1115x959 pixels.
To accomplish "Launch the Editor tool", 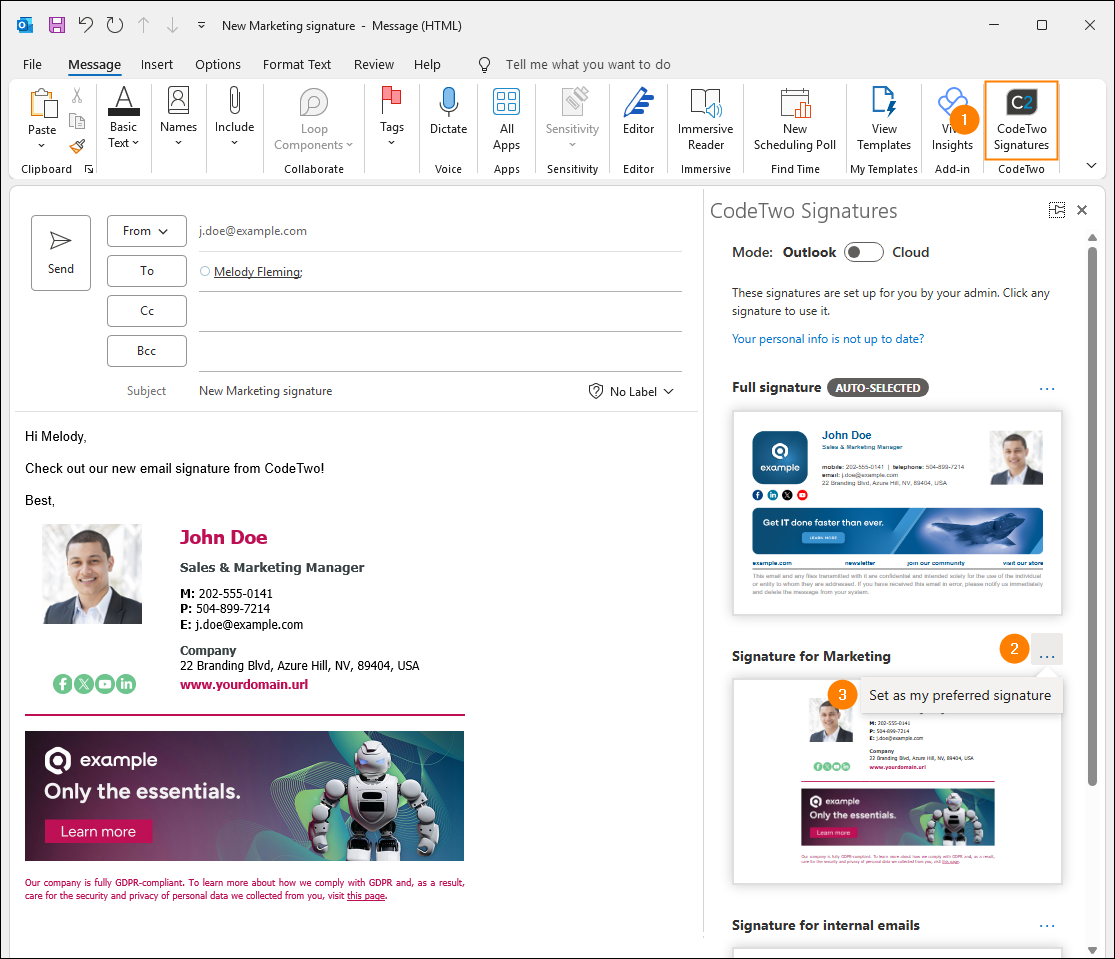I will (x=639, y=111).
